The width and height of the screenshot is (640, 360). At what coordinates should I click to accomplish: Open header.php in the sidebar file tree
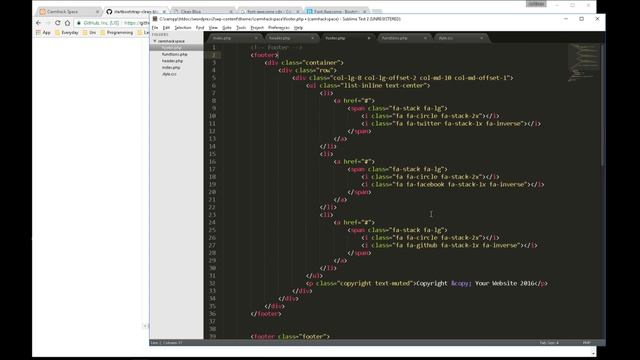pyautogui.click(x=172, y=61)
